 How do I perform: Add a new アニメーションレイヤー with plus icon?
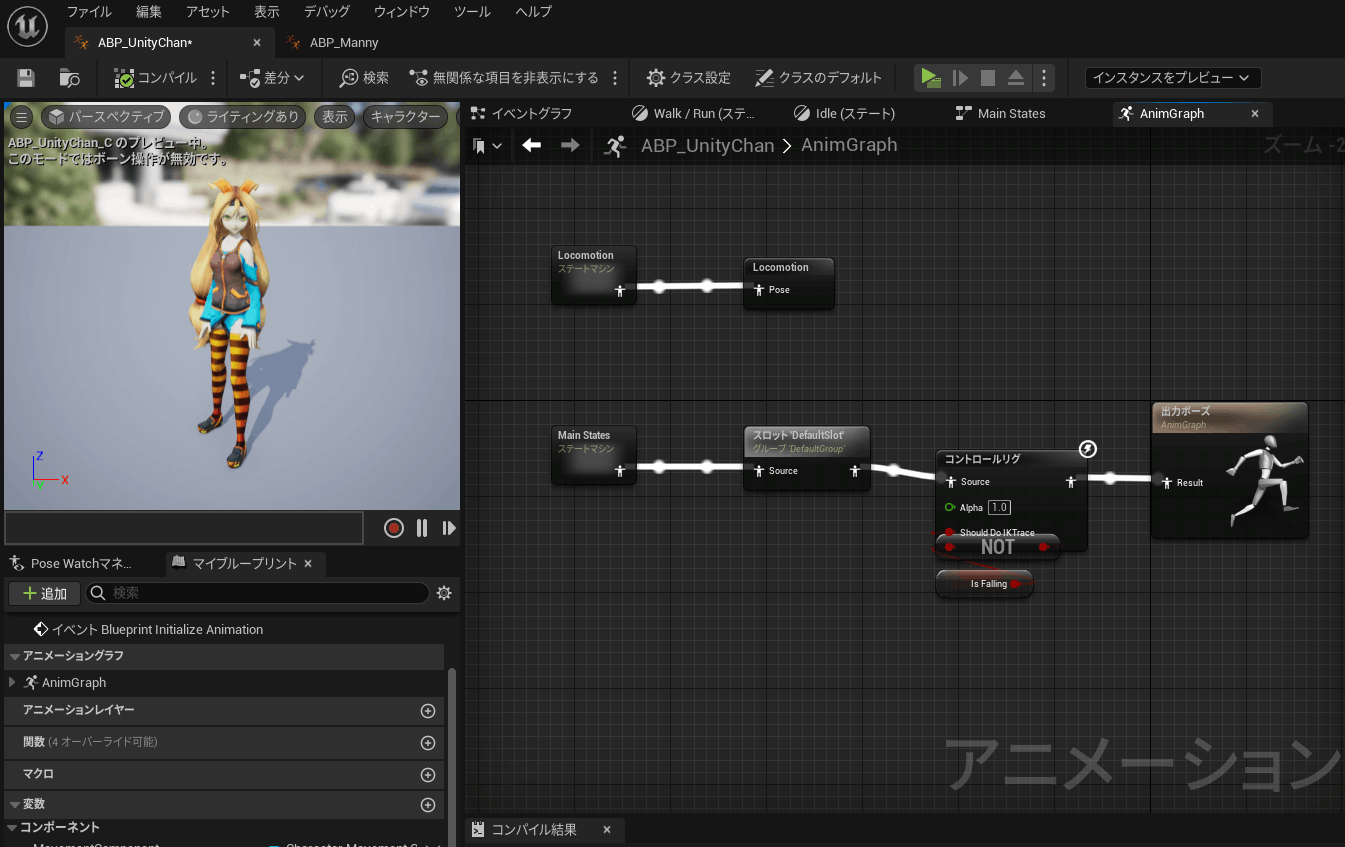428,711
